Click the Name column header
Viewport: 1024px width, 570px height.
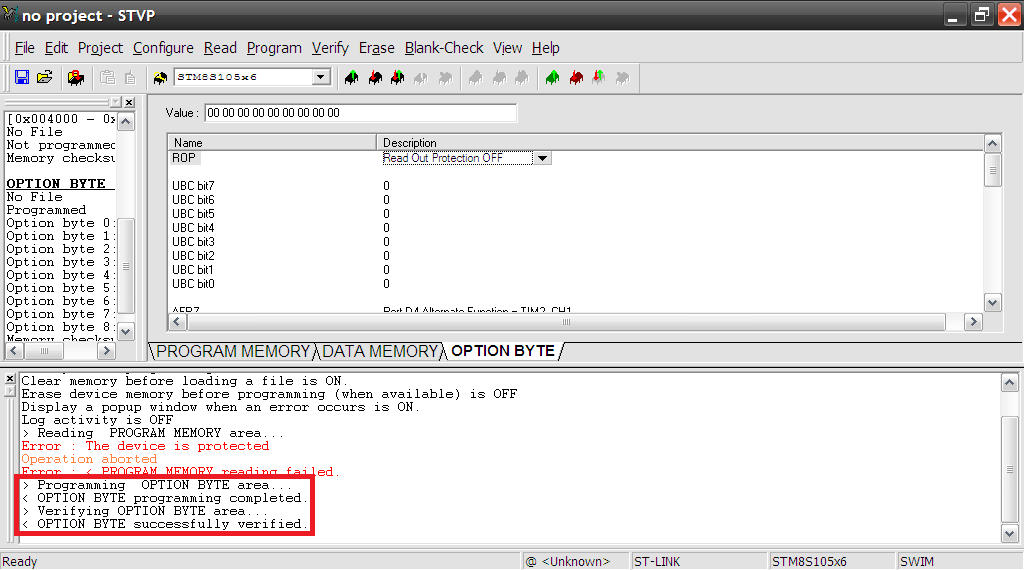click(x=272, y=142)
